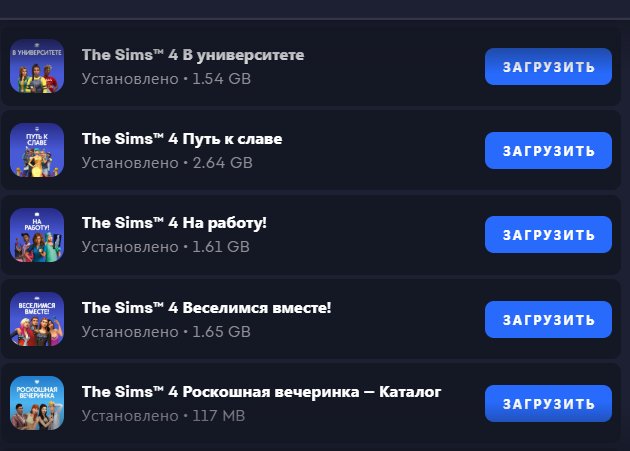The image size is (630, 451).
Task: Open the The Sims 4 Путь к славе title
Action: tap(182, 139)
